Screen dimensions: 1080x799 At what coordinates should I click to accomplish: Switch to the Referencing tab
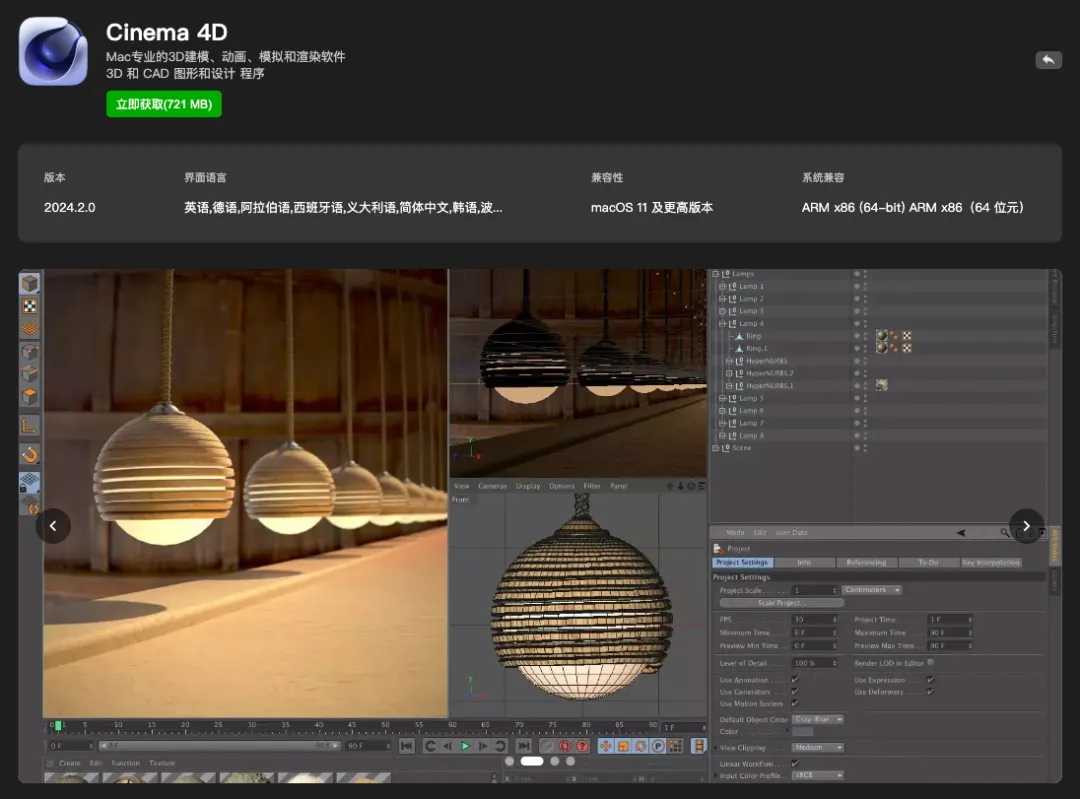click(x=866, y=563)
